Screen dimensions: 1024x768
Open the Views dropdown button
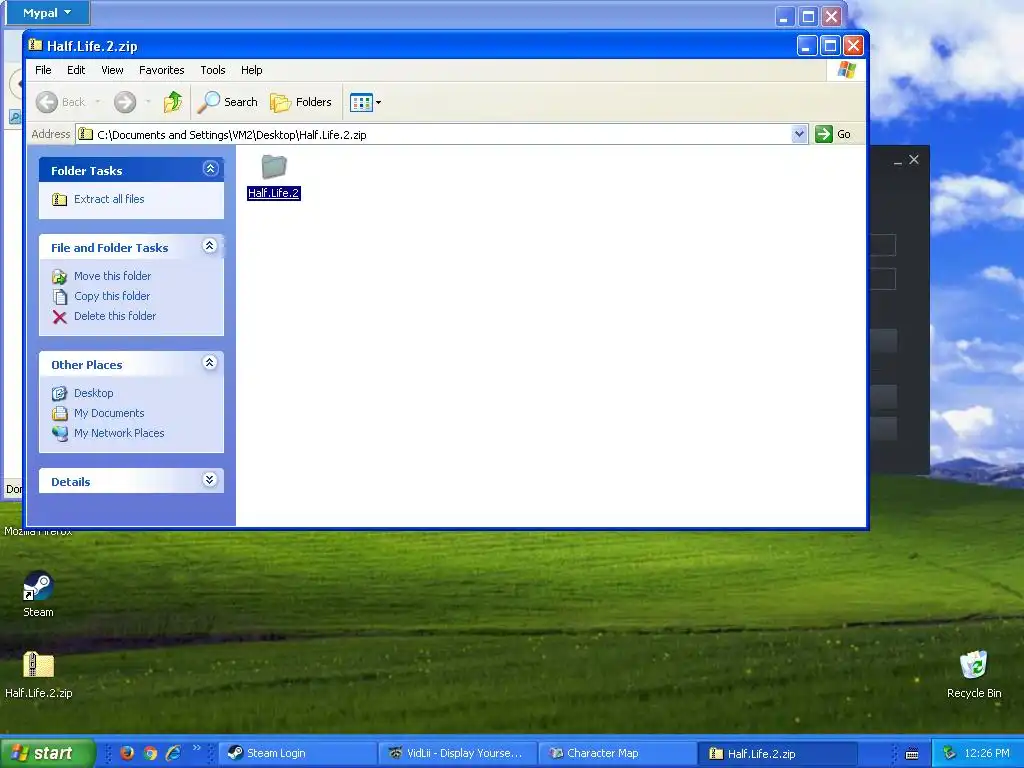[365, 102]
